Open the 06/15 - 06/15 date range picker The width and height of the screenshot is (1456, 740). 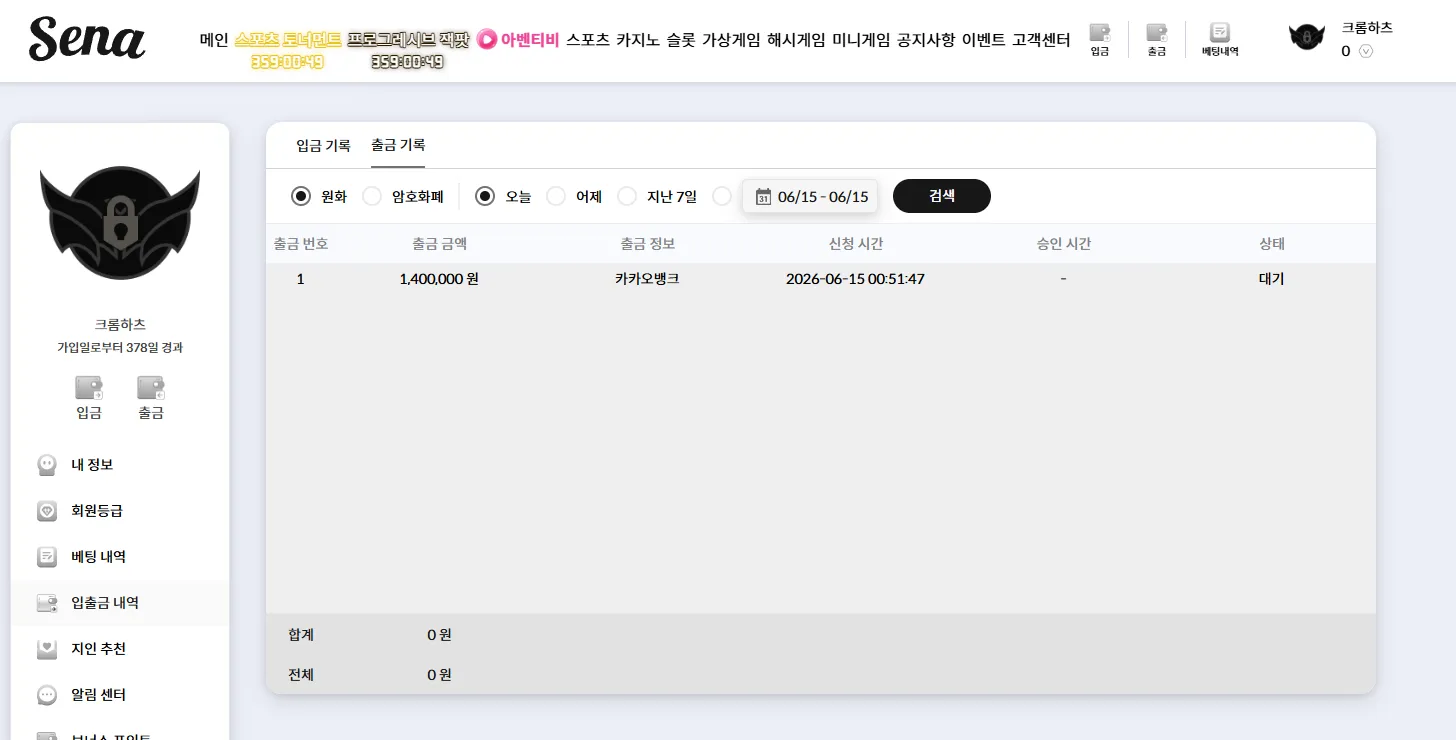tap(810, 196)
